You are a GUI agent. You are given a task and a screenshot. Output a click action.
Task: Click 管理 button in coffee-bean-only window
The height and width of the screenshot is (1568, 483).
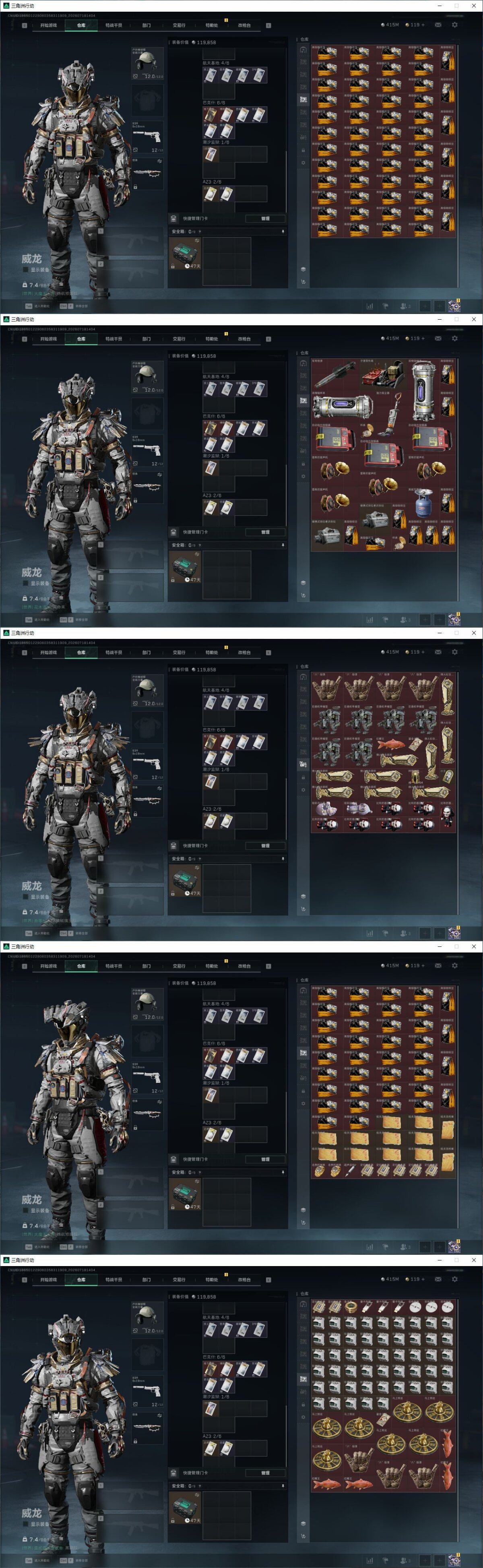pyautogui.click(x=265, y=219)
